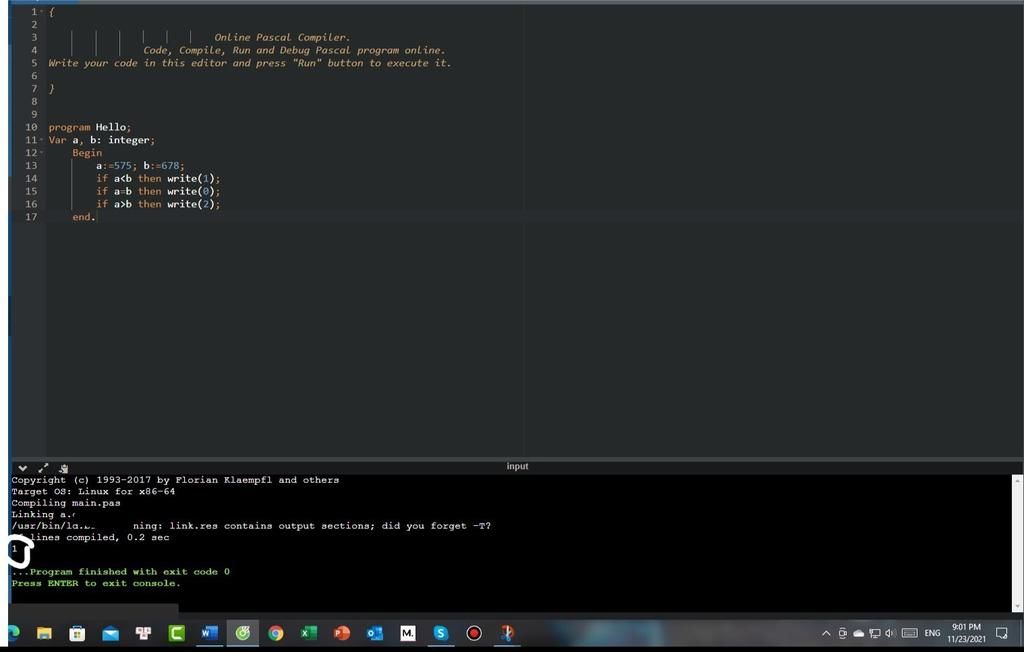This screenshot has height=652, width=1024.
Task: Open the Mail app in taskbar
Action: 110,633
